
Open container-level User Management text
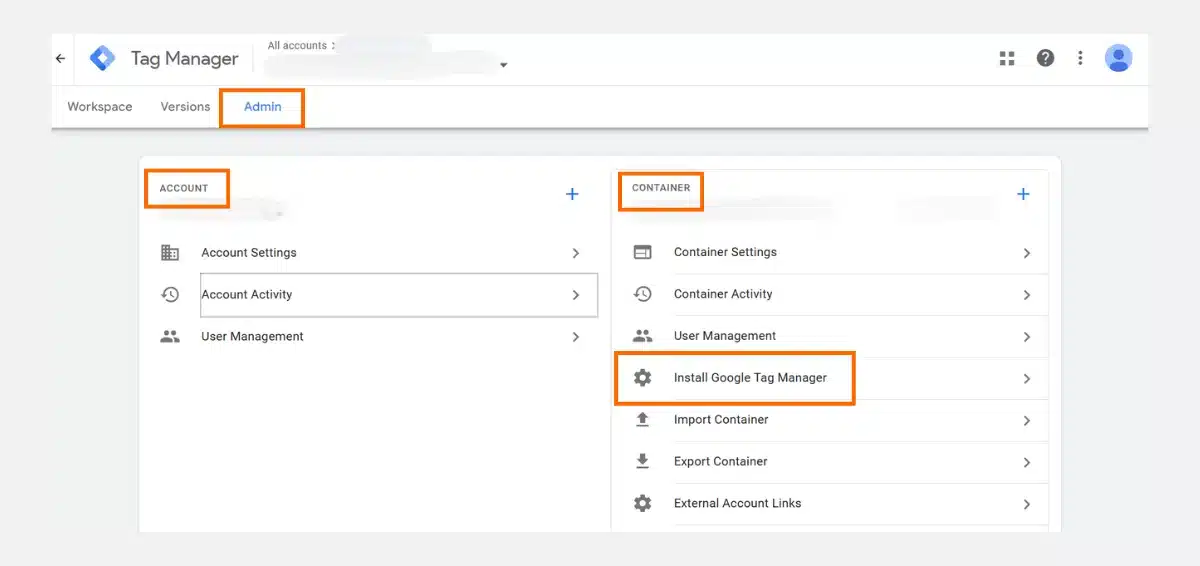click(725, 336)
